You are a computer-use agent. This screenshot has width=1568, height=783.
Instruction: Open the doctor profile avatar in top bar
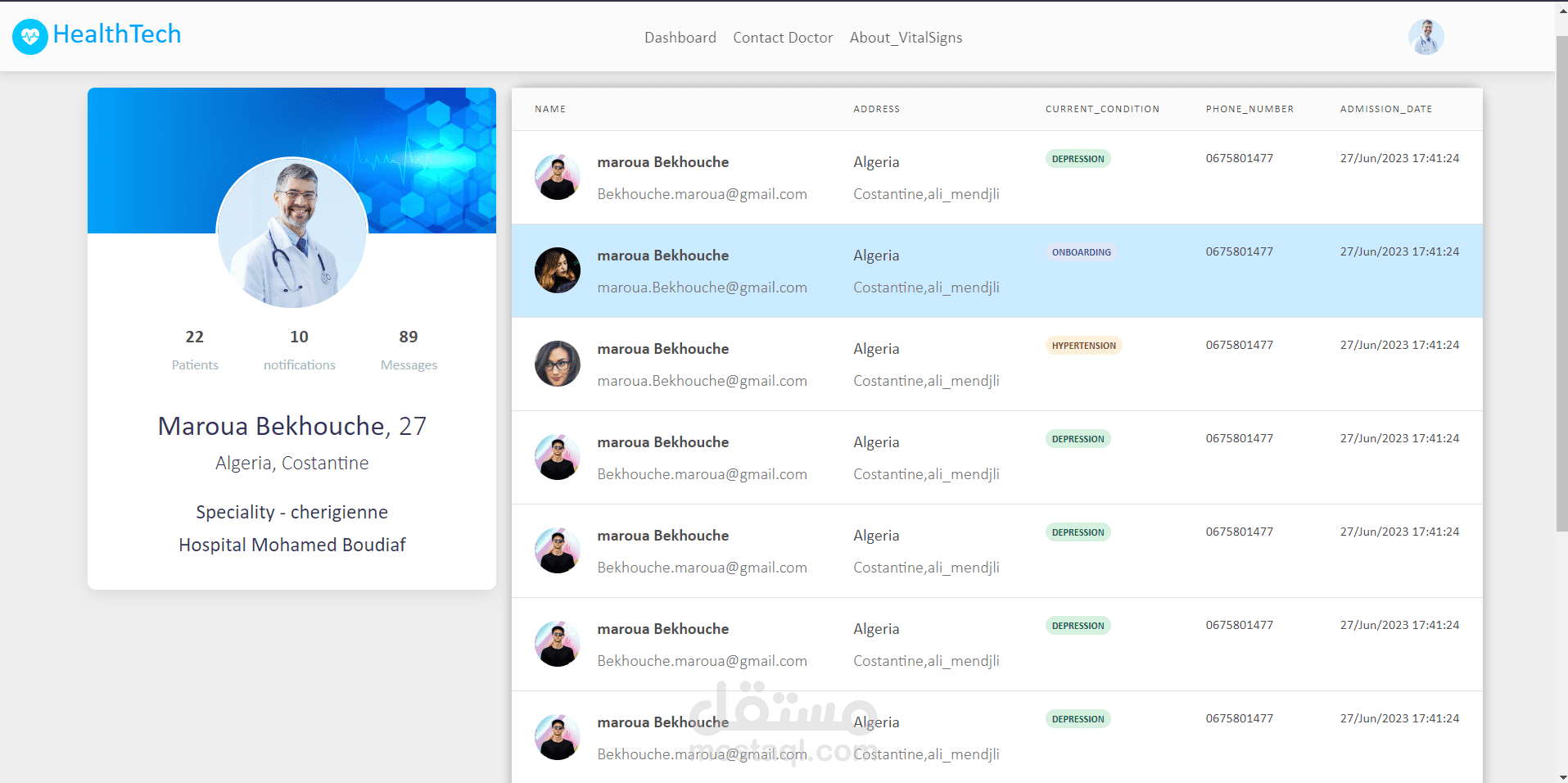click(1425, 37)
